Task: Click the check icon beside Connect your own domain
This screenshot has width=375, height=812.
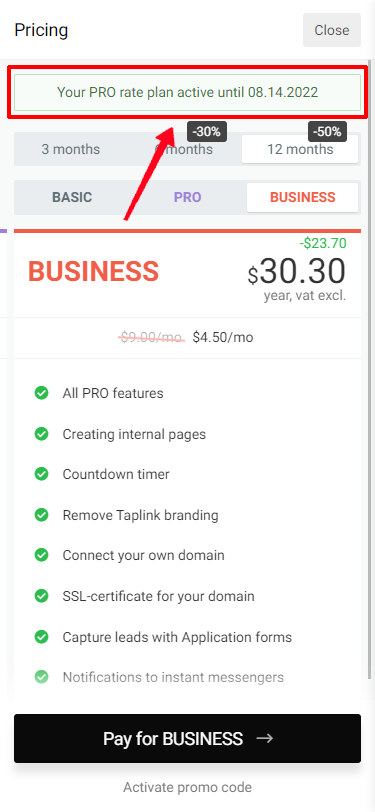Action: (41, 555)
